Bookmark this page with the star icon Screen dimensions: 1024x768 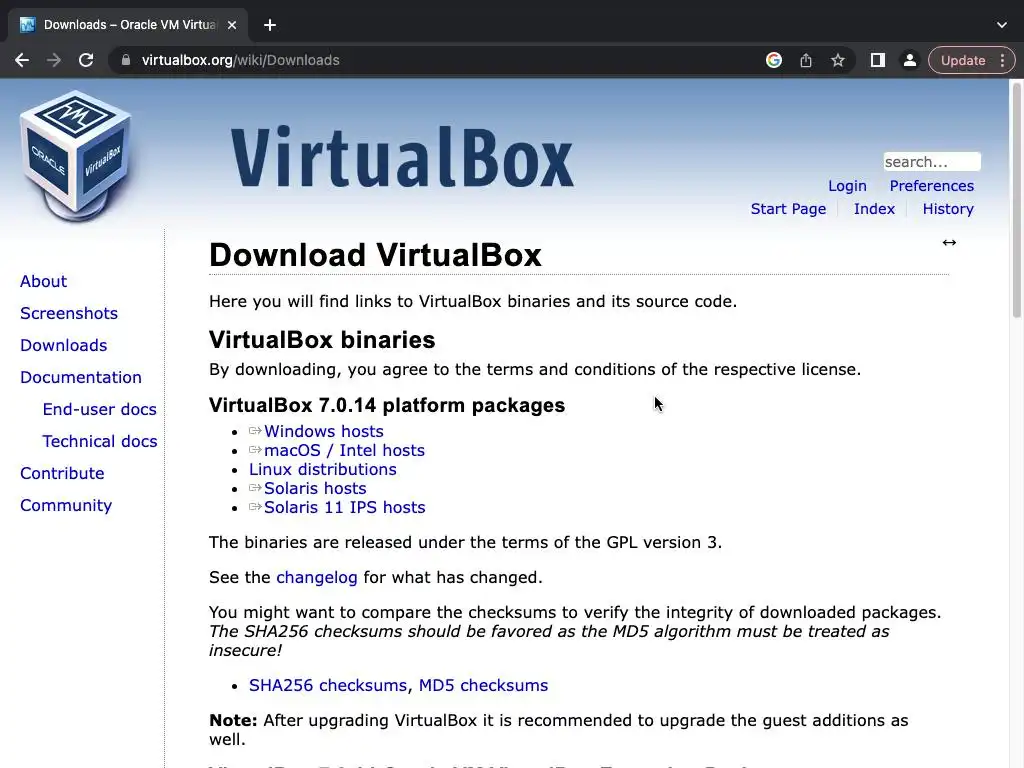coord(838,60)
